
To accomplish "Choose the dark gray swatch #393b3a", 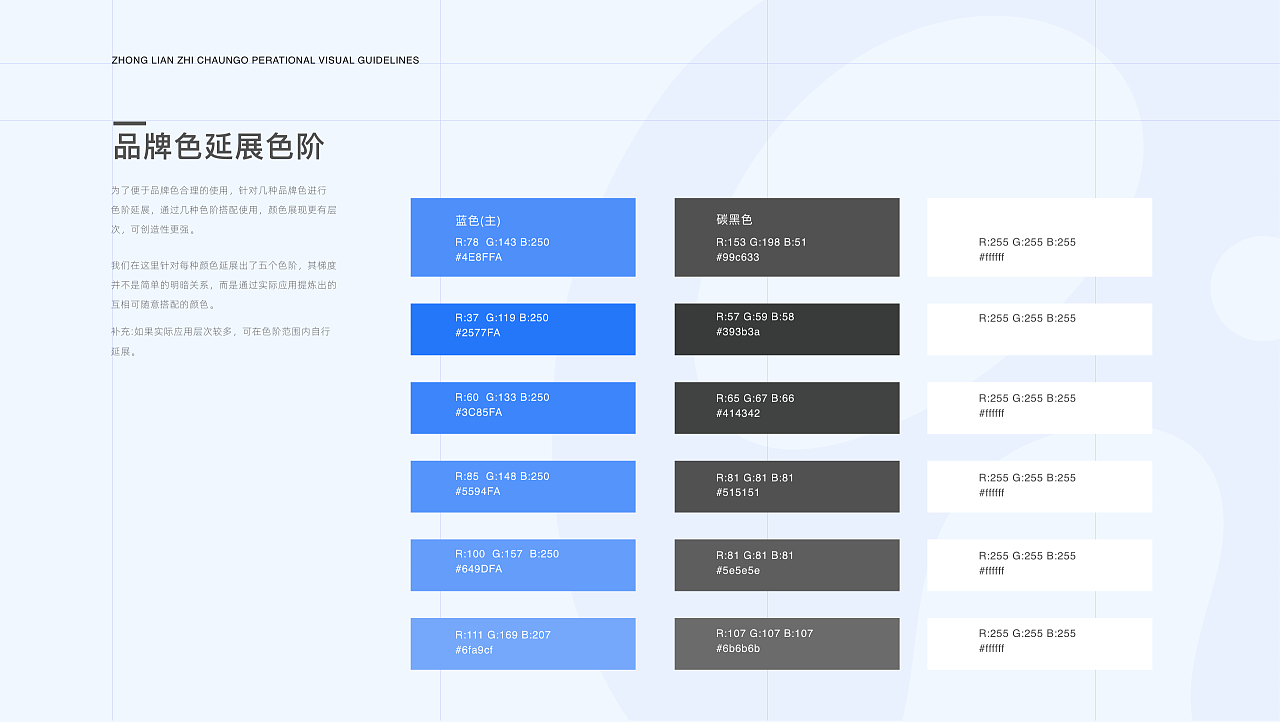I will pos(787,329).
